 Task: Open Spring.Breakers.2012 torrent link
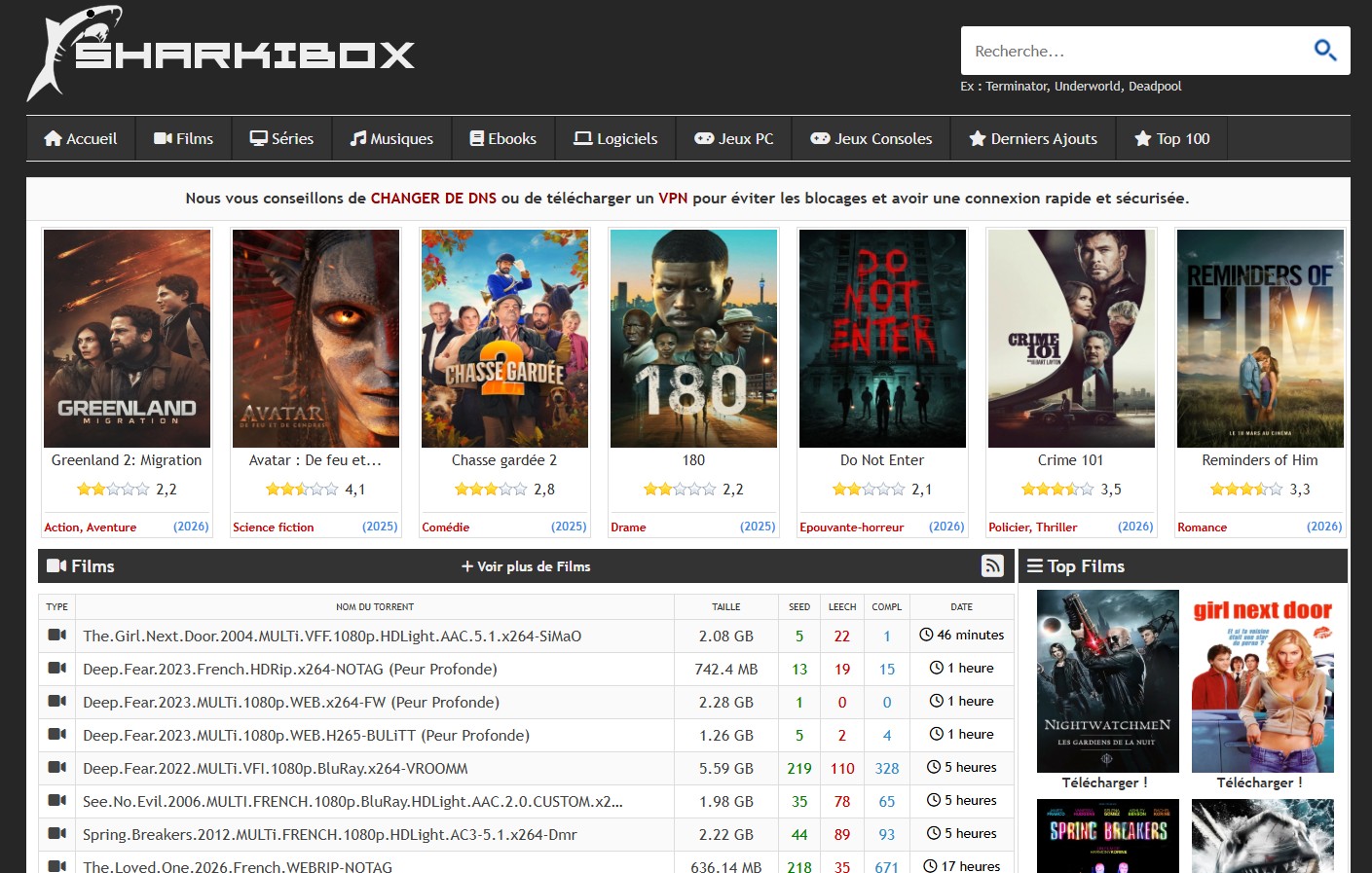(330, 834)
